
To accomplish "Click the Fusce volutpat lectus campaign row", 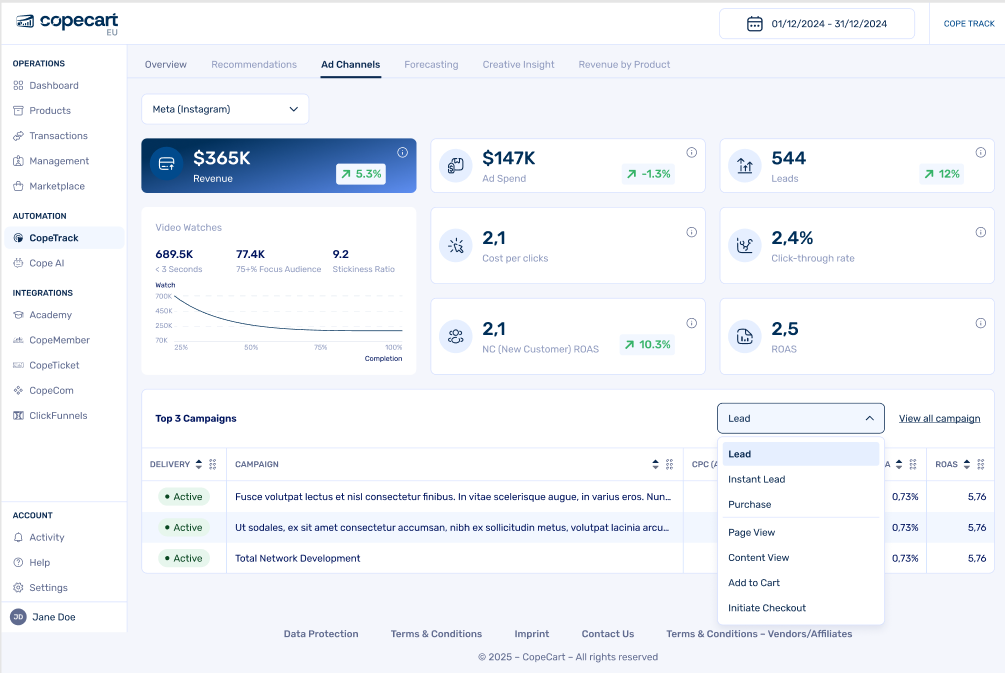I will point(453,497).
